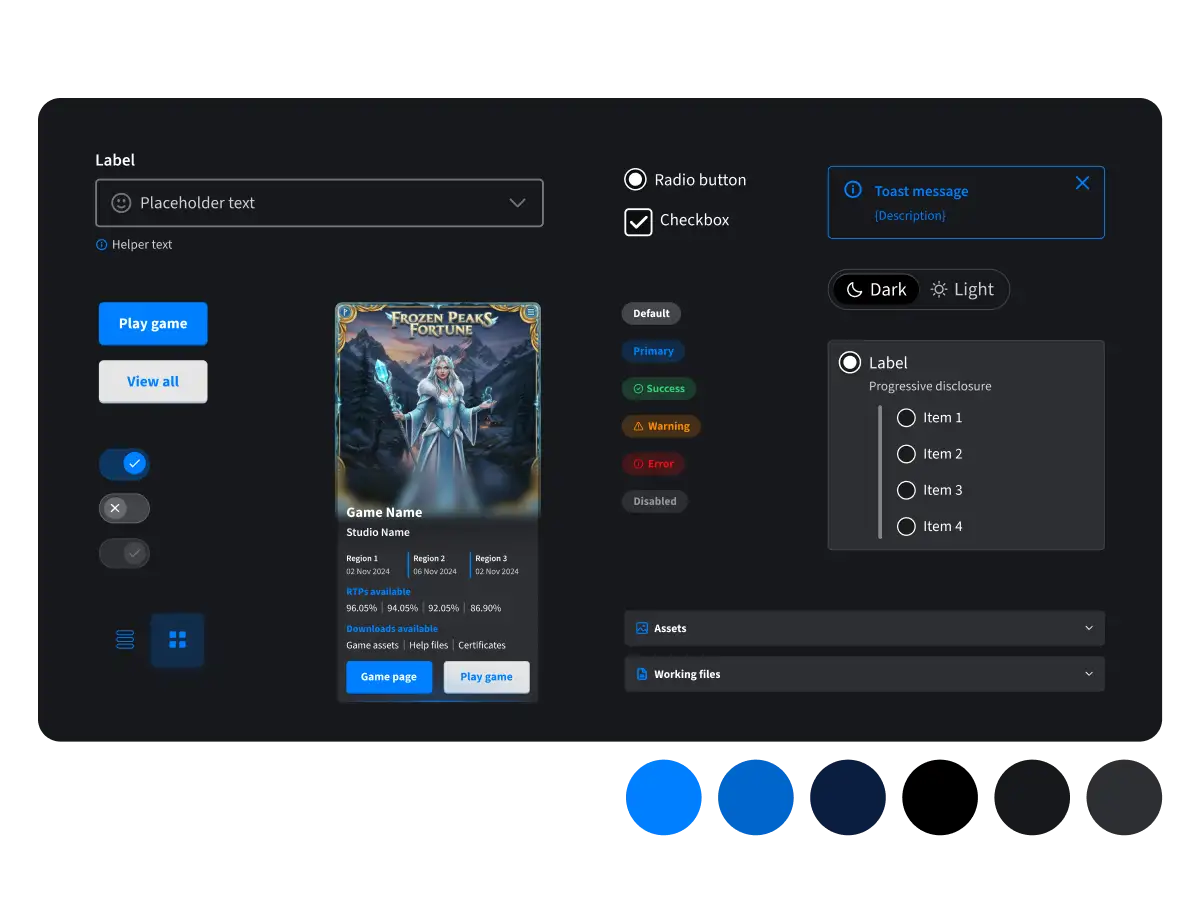This screenshot has width=1200, height=900.
Task: Pick the dark navy color circle
Action: 848,798
